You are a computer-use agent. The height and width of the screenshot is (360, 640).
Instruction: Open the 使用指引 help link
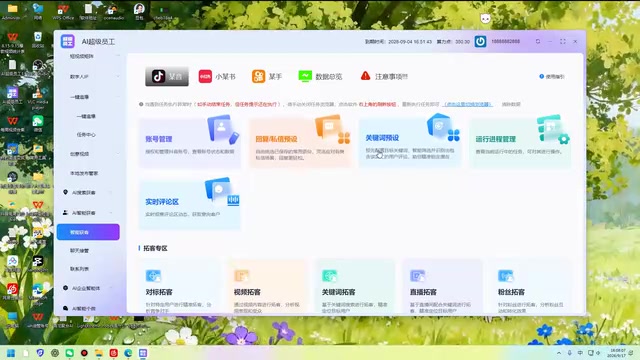pos(552,76)
